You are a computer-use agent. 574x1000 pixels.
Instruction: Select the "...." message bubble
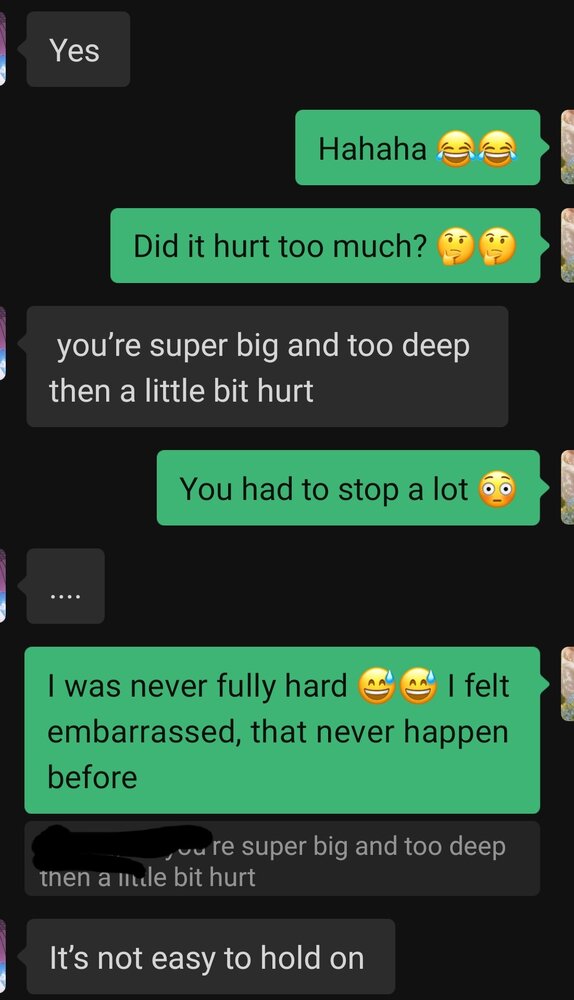pos(65,585)
